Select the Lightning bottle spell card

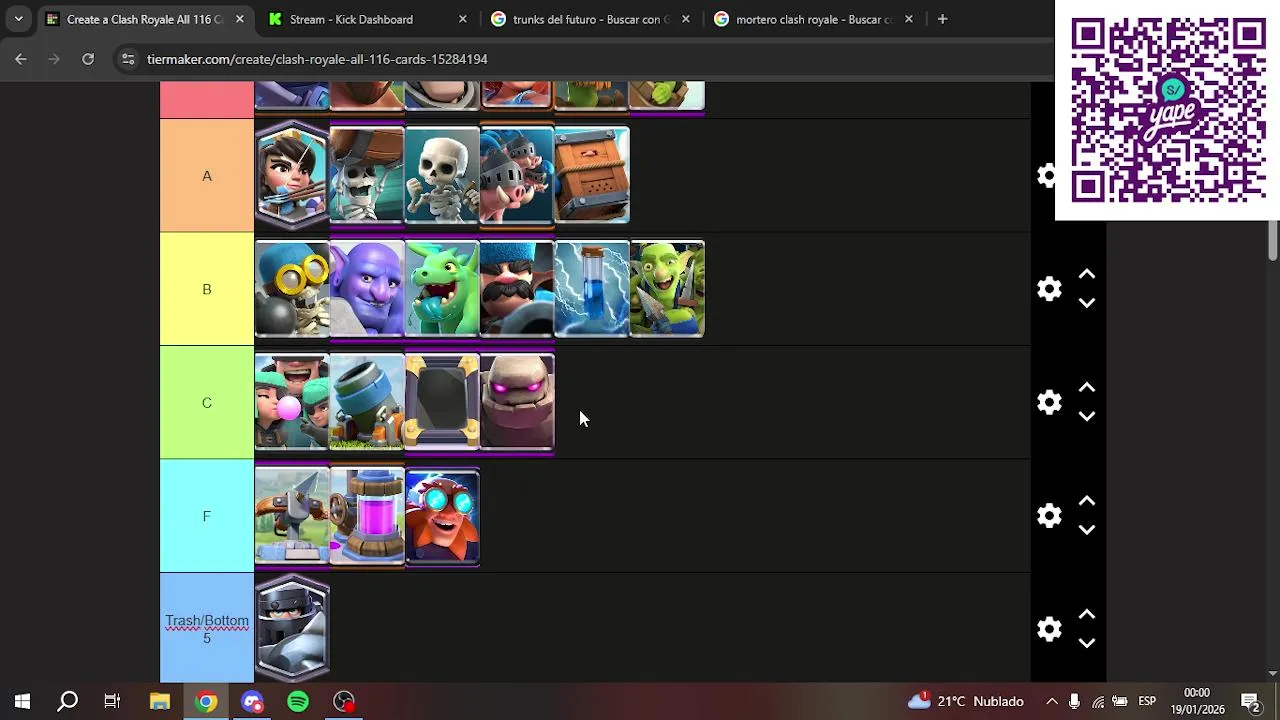[592, 289]
